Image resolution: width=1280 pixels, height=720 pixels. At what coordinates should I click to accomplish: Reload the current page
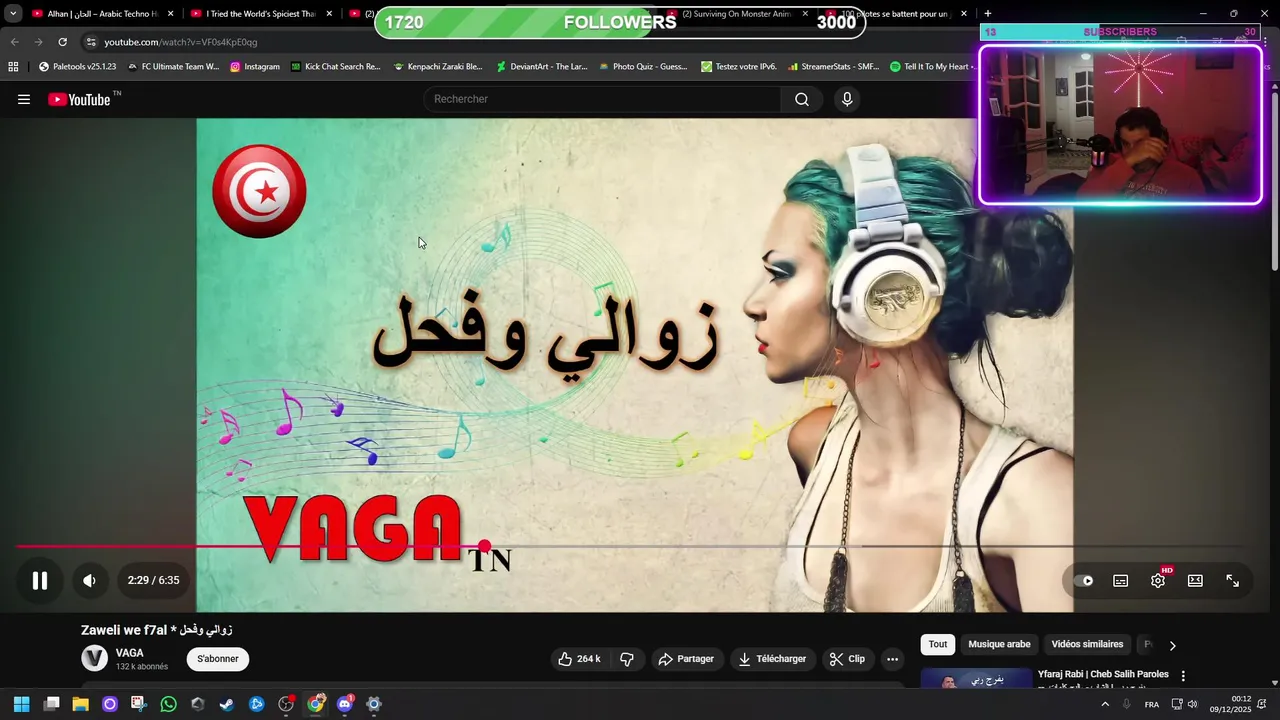coord(62,42)
